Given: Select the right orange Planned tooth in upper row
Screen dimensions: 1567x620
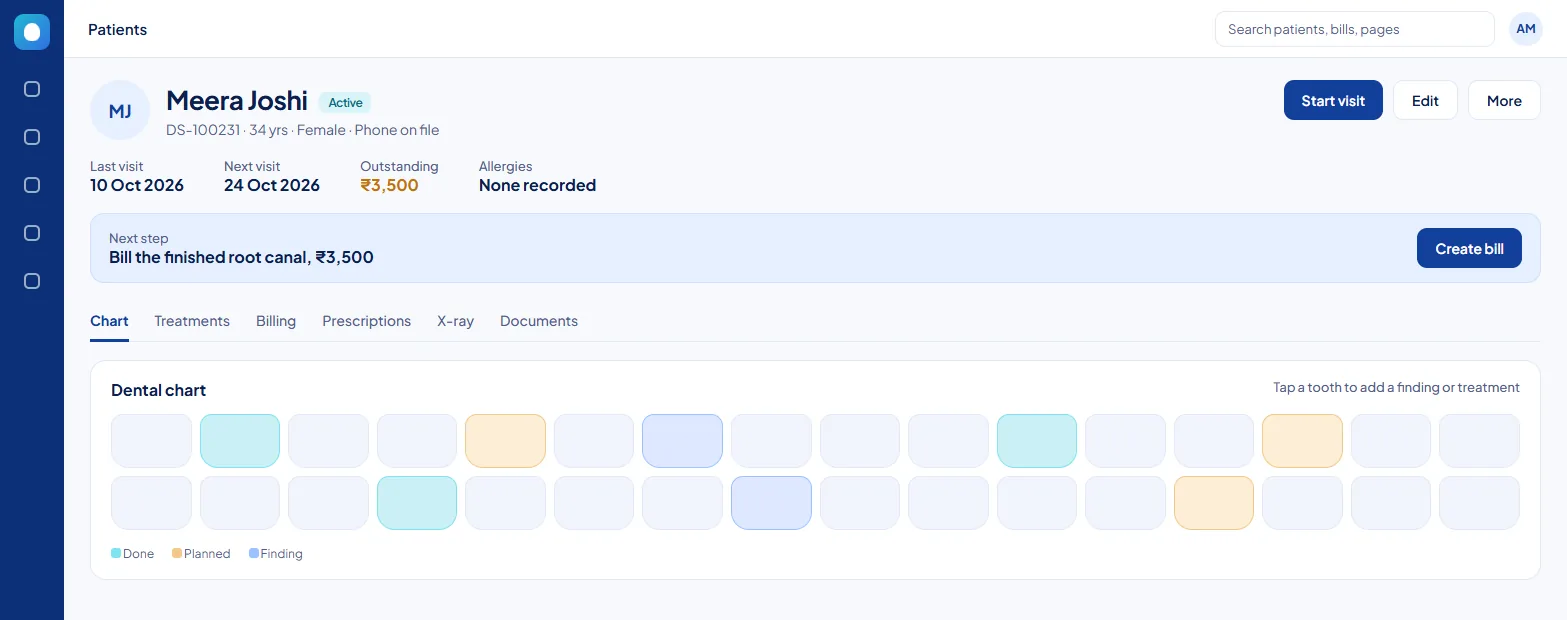Looking at the screenshot, I should click(1302, 441).
